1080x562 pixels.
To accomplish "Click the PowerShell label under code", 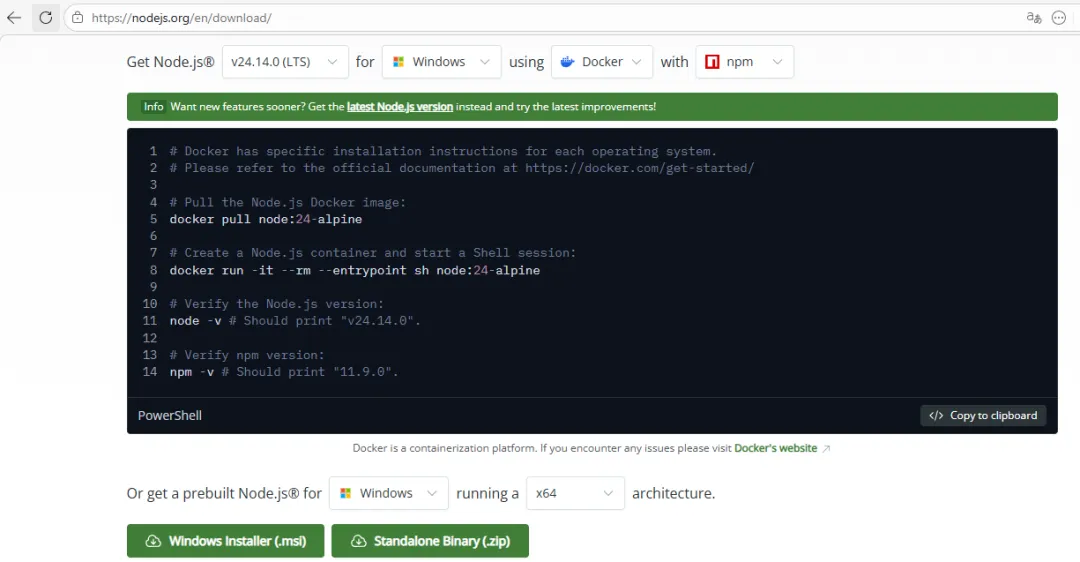I will click(x=169, y=415).
